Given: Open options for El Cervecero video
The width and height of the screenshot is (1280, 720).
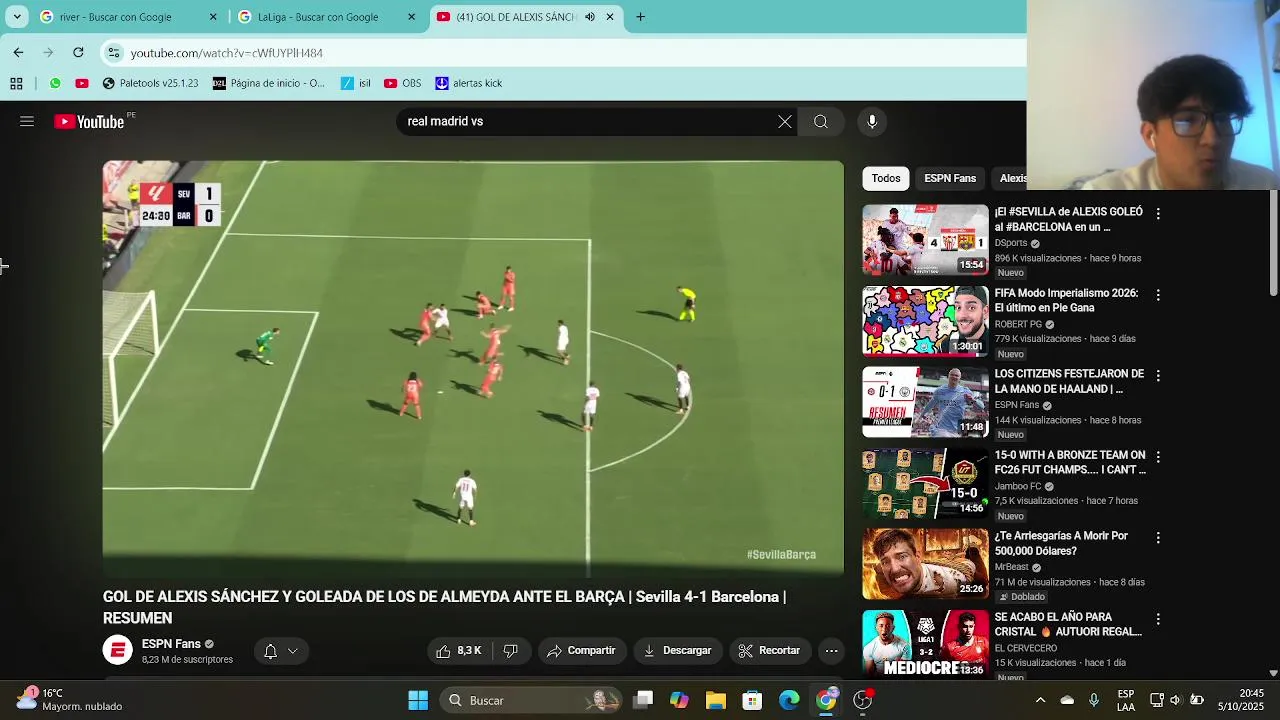Looking at the screenshot, I should click(1158, 619).
